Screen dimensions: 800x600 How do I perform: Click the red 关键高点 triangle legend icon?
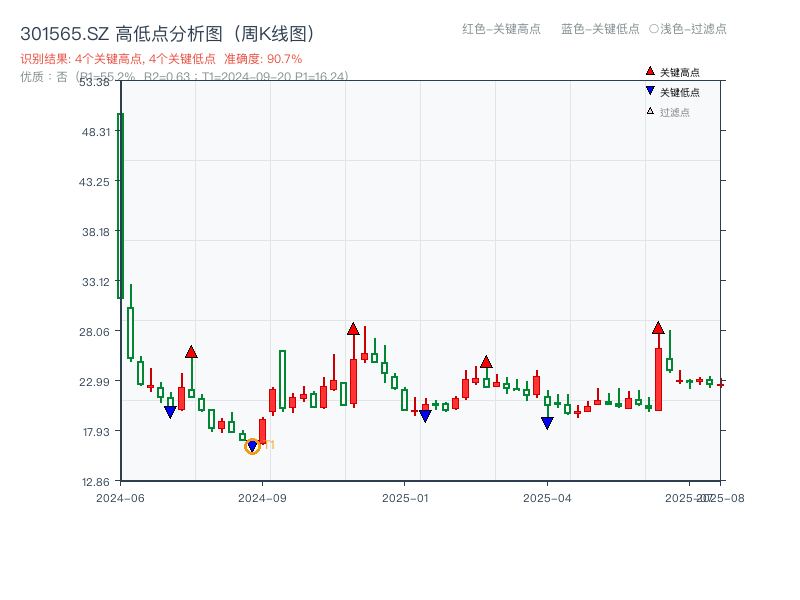coord(648,71)
